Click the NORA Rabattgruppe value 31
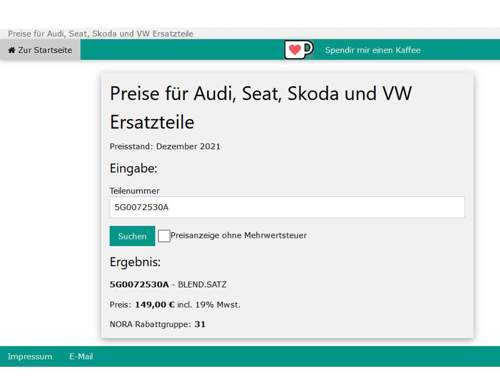The height and width of the screenshot is (381, 500). (x=200, y=324)
